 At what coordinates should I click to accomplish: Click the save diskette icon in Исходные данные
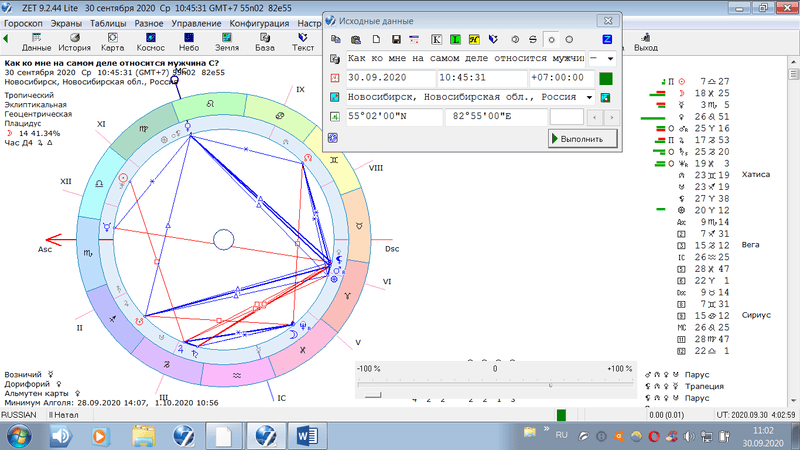pyautogui.click(x=396, y=39)
